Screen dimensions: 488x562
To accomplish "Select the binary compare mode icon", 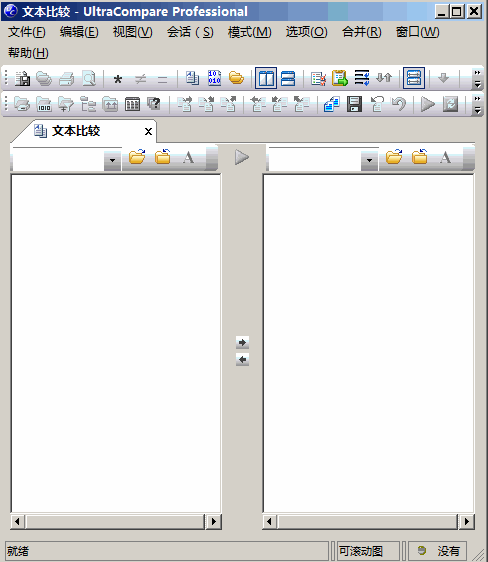I will click(214, 78).
